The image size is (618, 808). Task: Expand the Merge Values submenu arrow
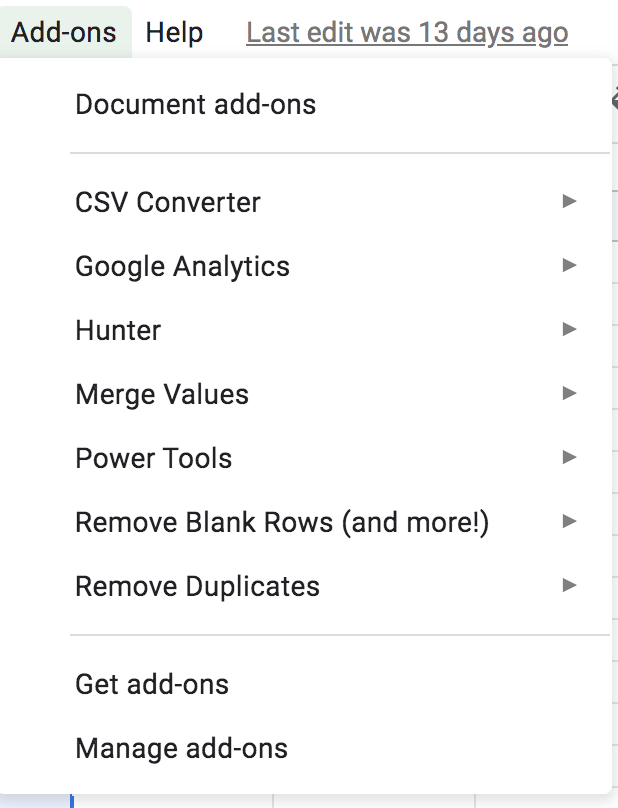click(569, 393)
